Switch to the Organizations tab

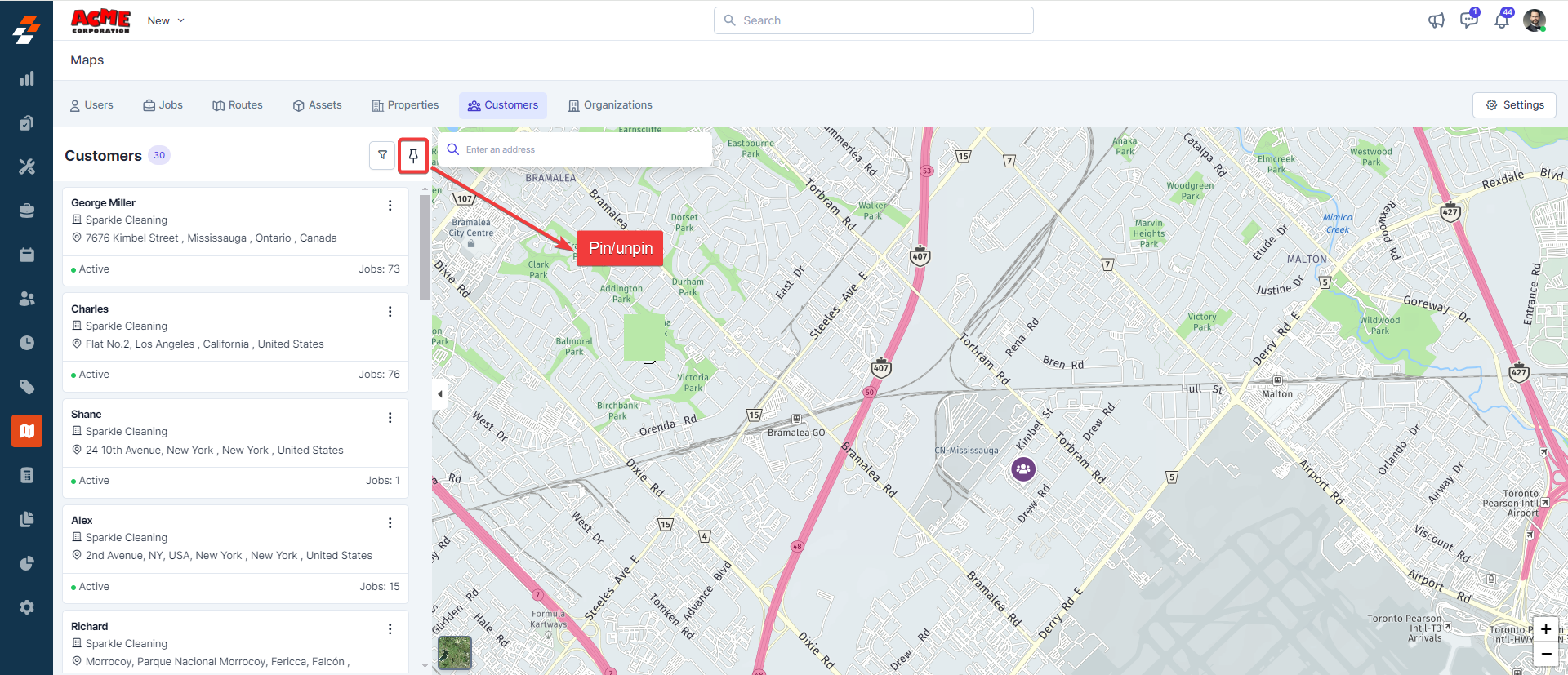pyautogui.click(x=610, y=105)
